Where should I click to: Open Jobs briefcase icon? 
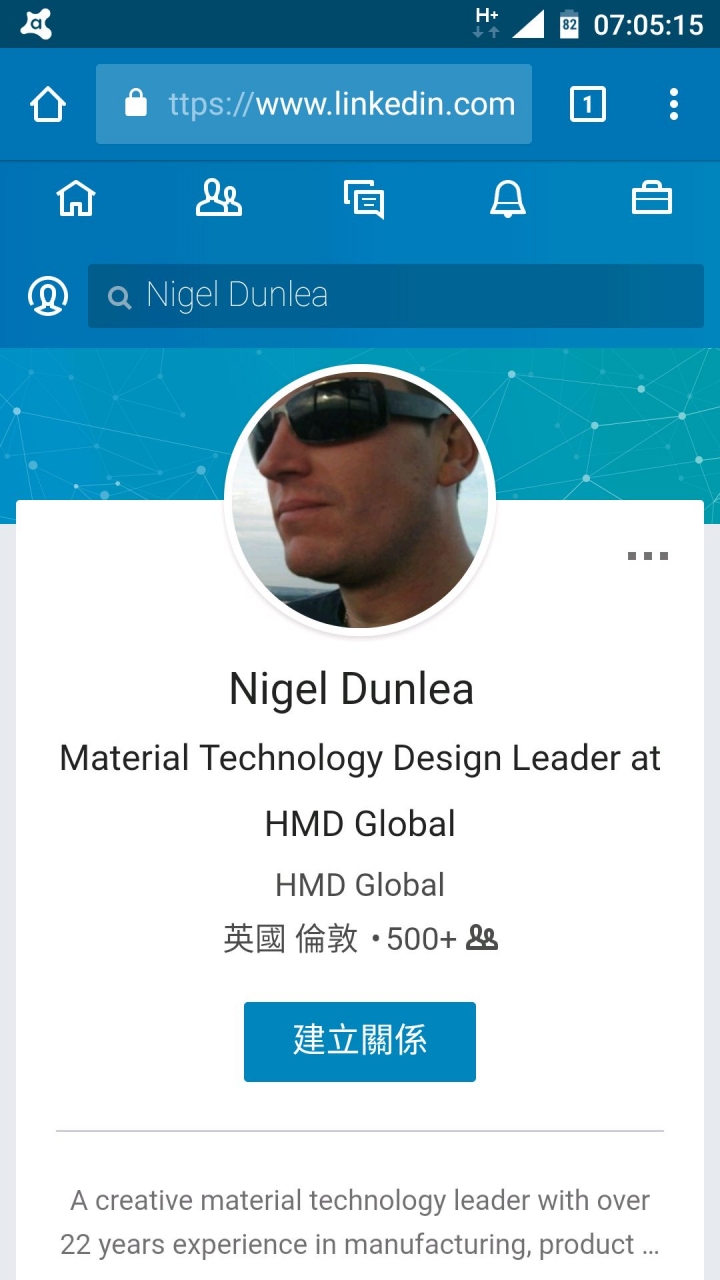[x=652, y=198]
